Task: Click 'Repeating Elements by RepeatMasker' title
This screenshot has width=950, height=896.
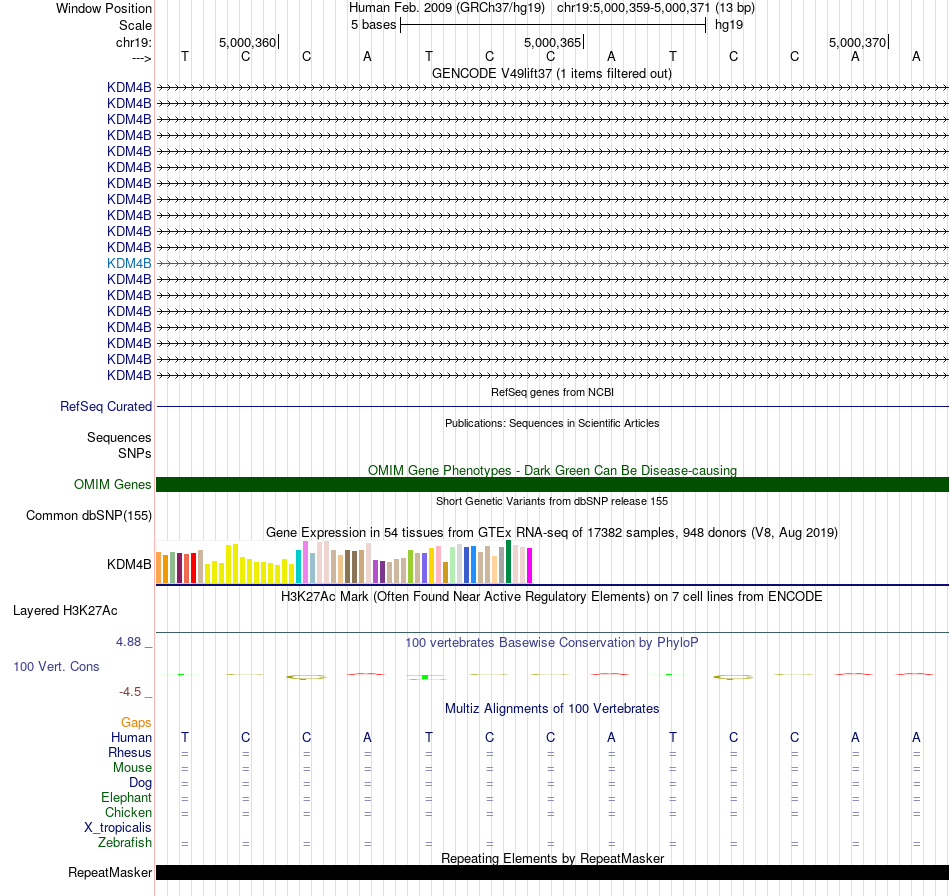Action: (552, 858)
